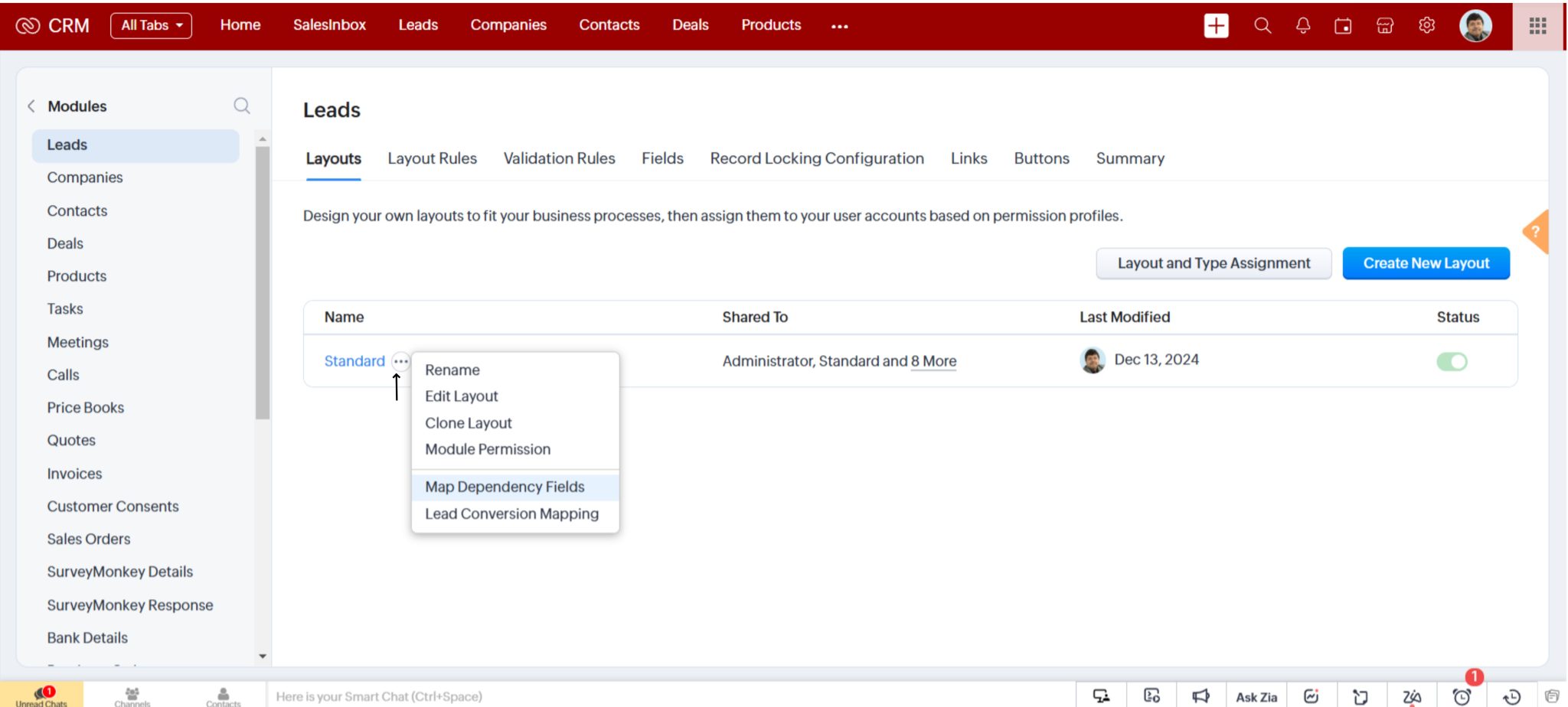Open global search with the magnifier icon

(x=1263, y=25)
